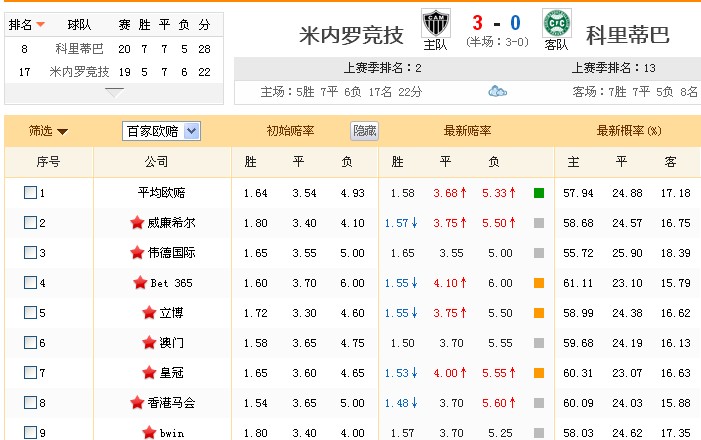Click the red star beside 伟德国际

[137, 253]
